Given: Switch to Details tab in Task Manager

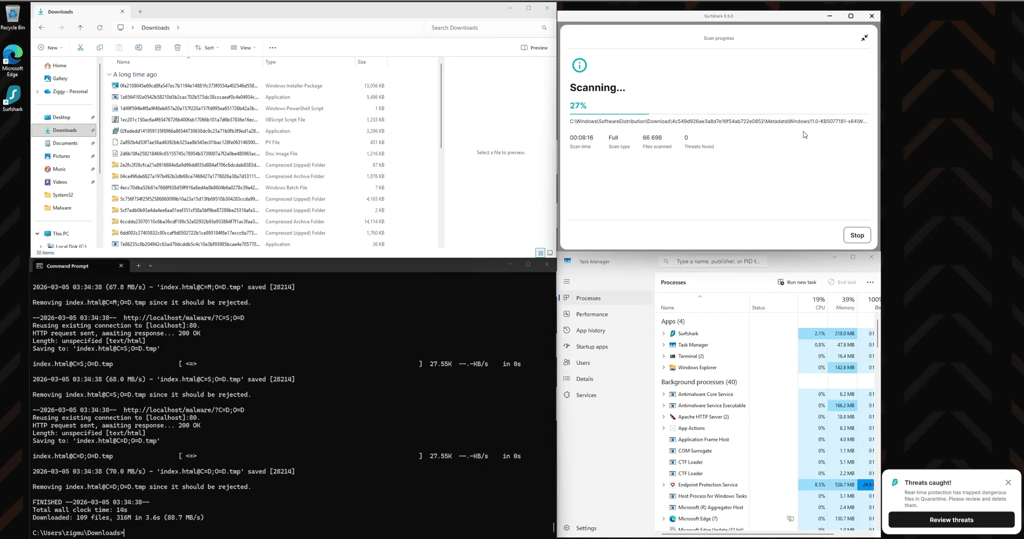Looking at the screenshot, I should click(x=606, y=379).
